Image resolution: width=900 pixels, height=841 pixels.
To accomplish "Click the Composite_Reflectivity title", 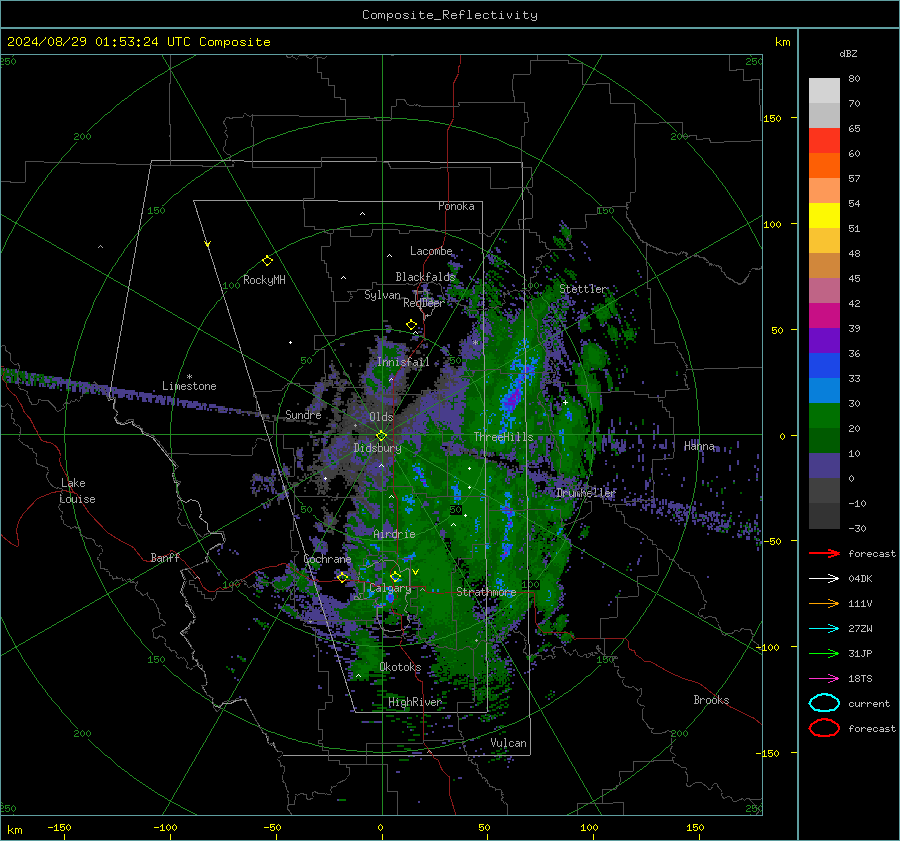I will (450, 15).
